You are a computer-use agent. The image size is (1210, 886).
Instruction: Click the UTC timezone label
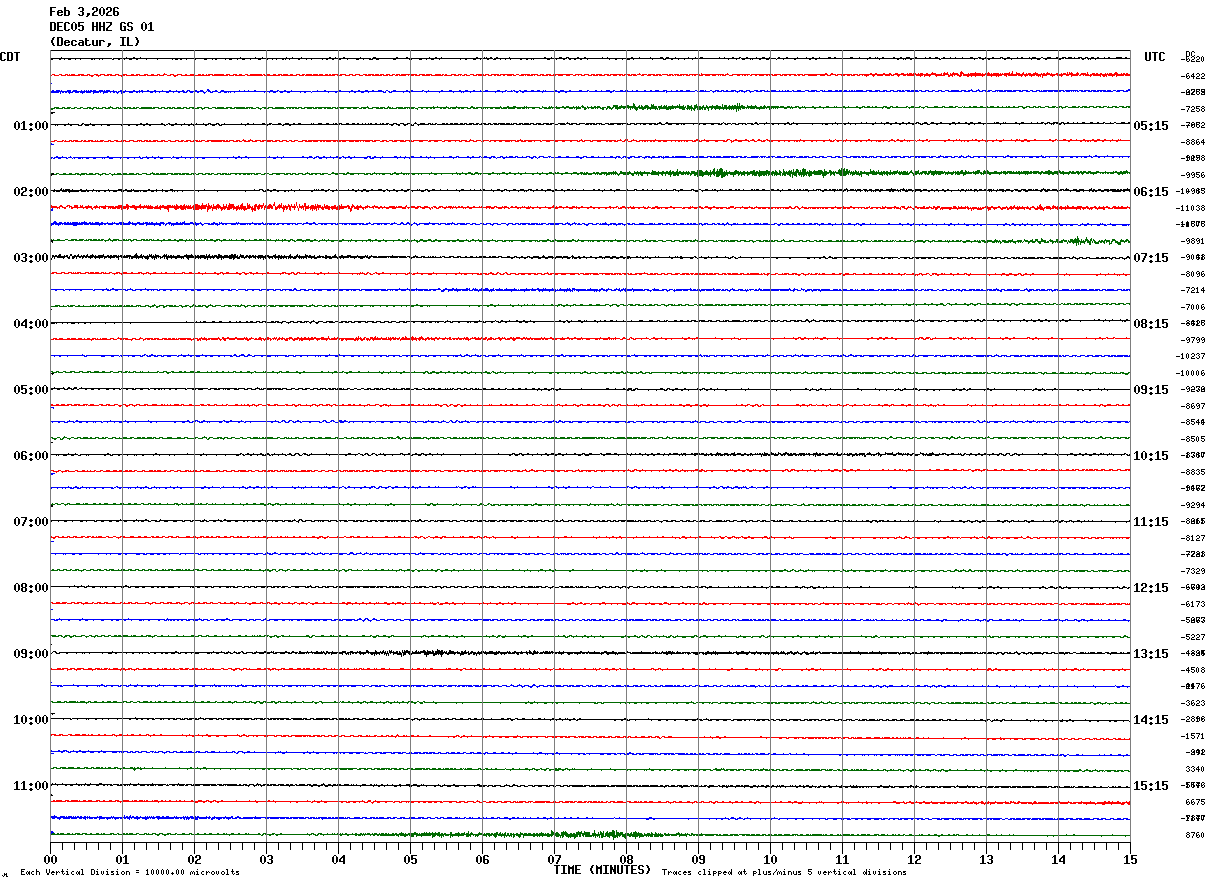(x=1155, y=57)
